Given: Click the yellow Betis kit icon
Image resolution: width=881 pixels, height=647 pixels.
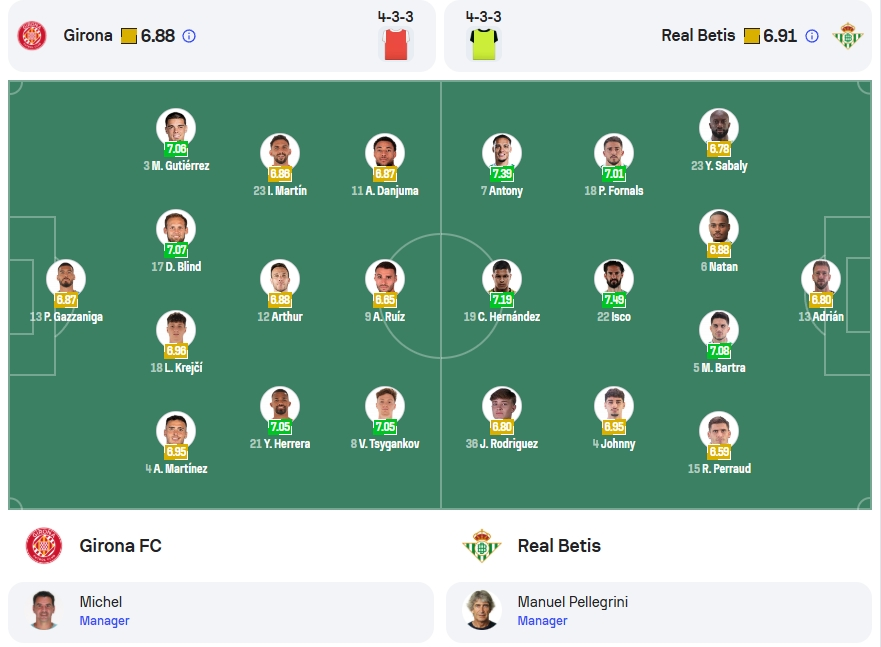Looking at the screenshot, I should 484,44.
